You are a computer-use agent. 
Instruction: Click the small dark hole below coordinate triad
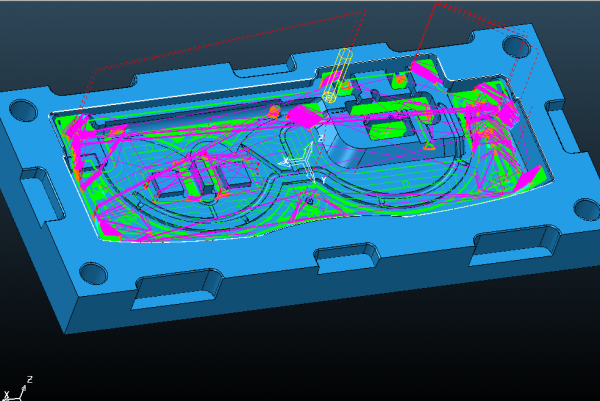(x=310, y=201)
